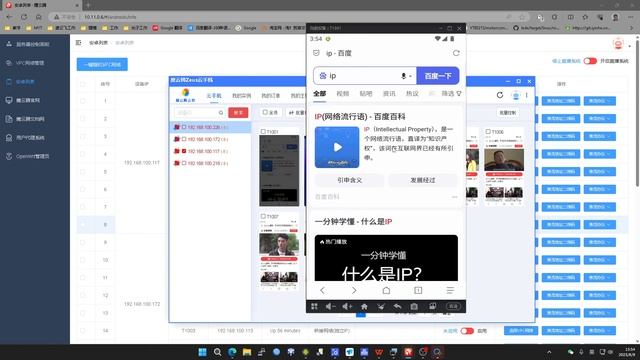Go forward in the Baidu mobile browser
The width and height of the screenshot is (640, 360).
click(354, 290)
